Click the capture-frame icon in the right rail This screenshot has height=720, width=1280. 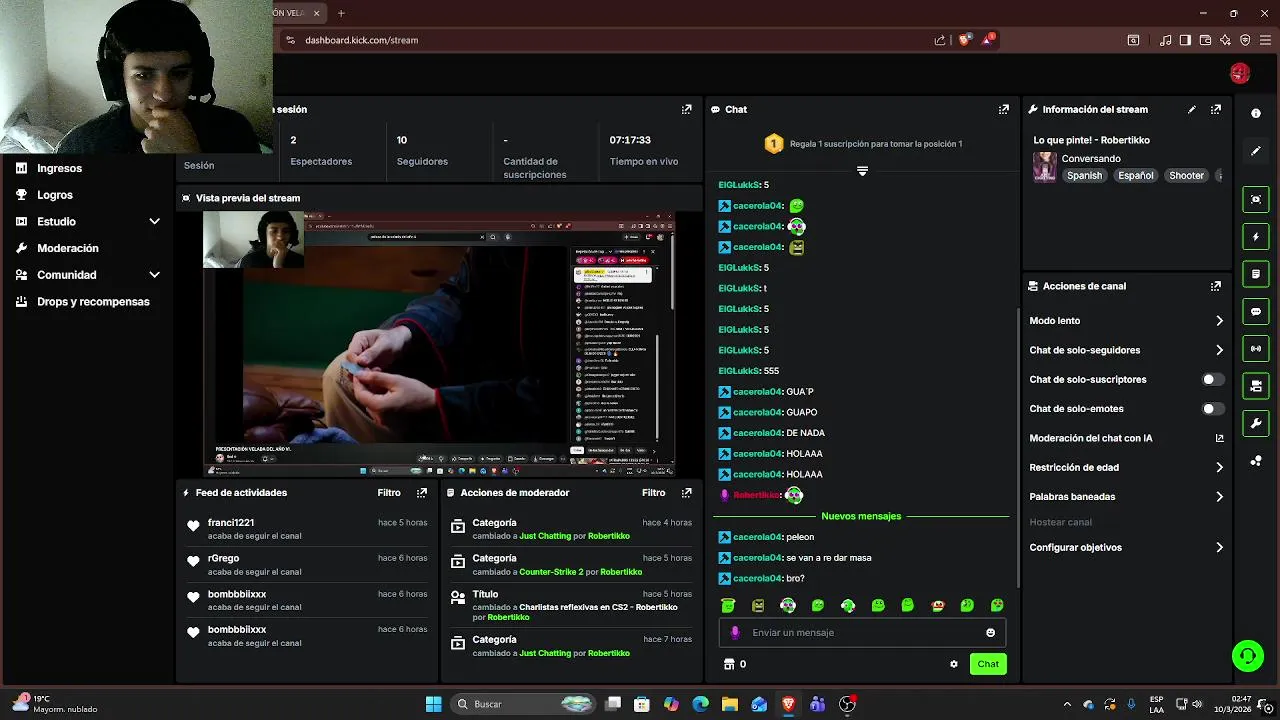1256,199
